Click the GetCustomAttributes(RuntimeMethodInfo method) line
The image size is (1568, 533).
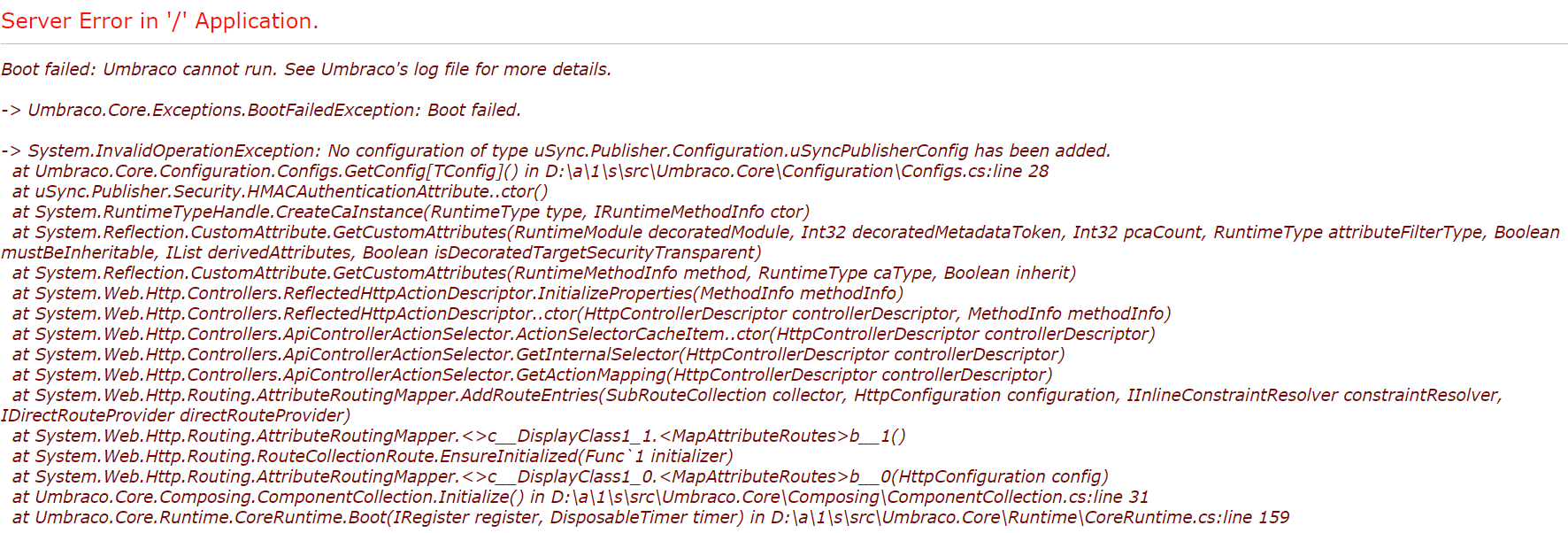543,273
